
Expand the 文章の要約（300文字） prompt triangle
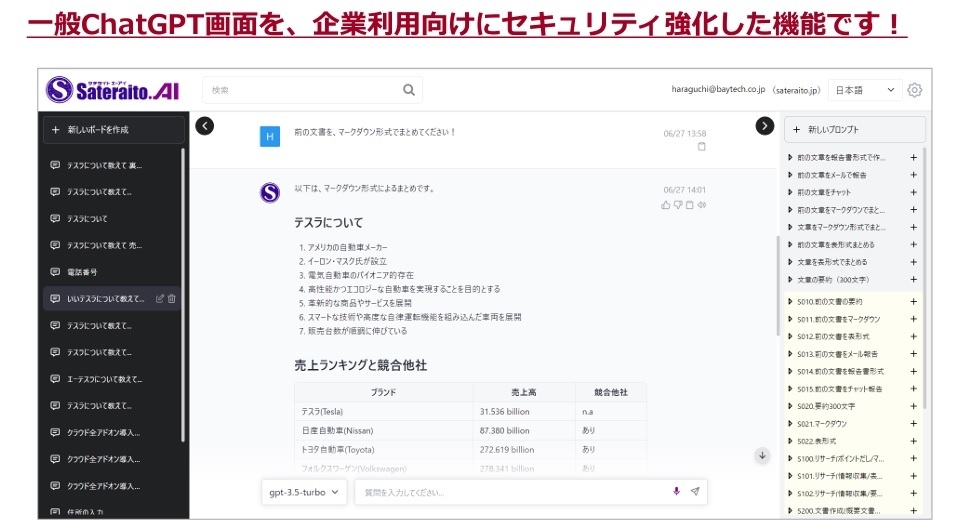pyautogui.click(x=791, y=279)
